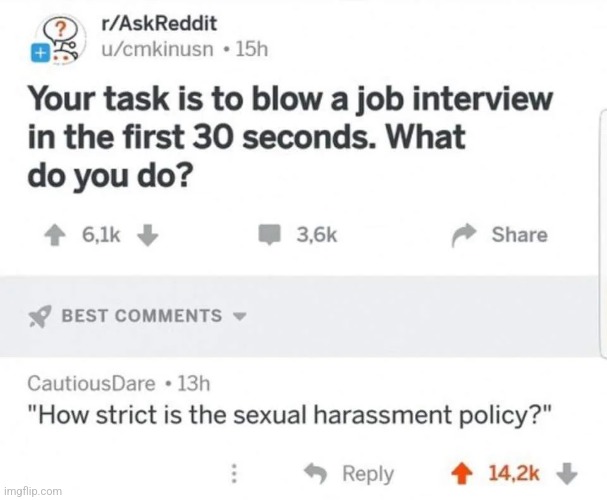Click the rocket icon beside Best Comments
Screen dimensions: 607x500
point(40,316)
